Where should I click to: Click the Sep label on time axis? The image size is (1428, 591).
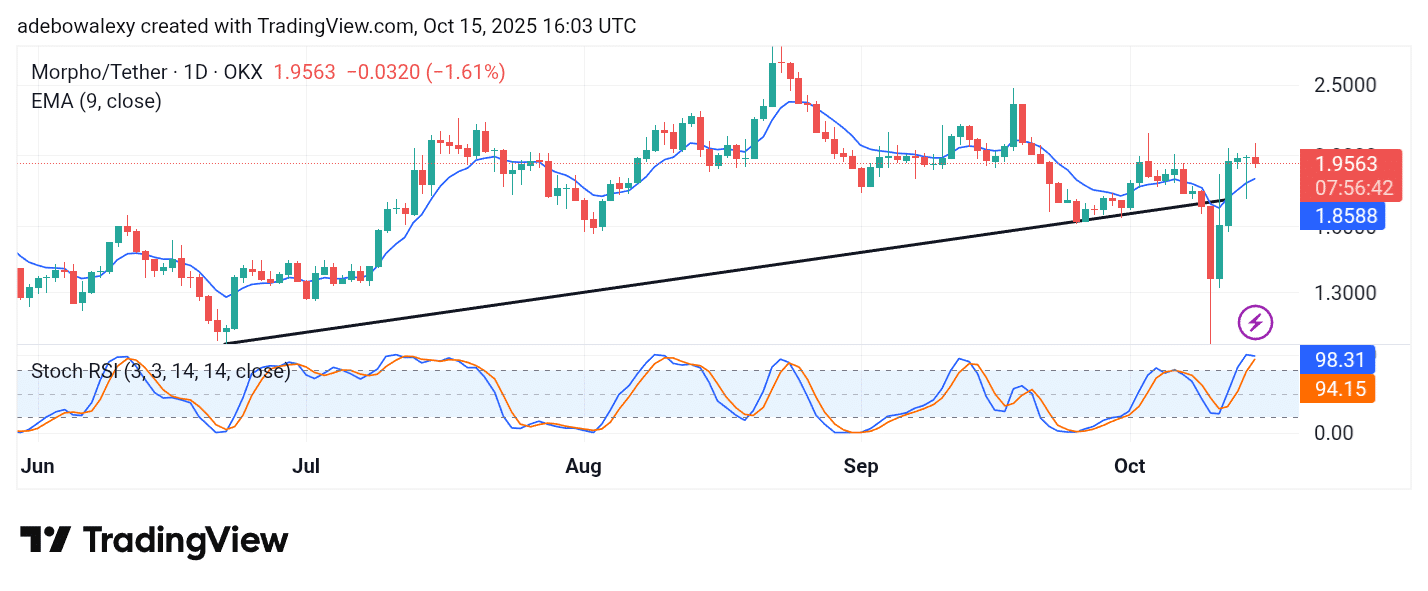[861, 466]
